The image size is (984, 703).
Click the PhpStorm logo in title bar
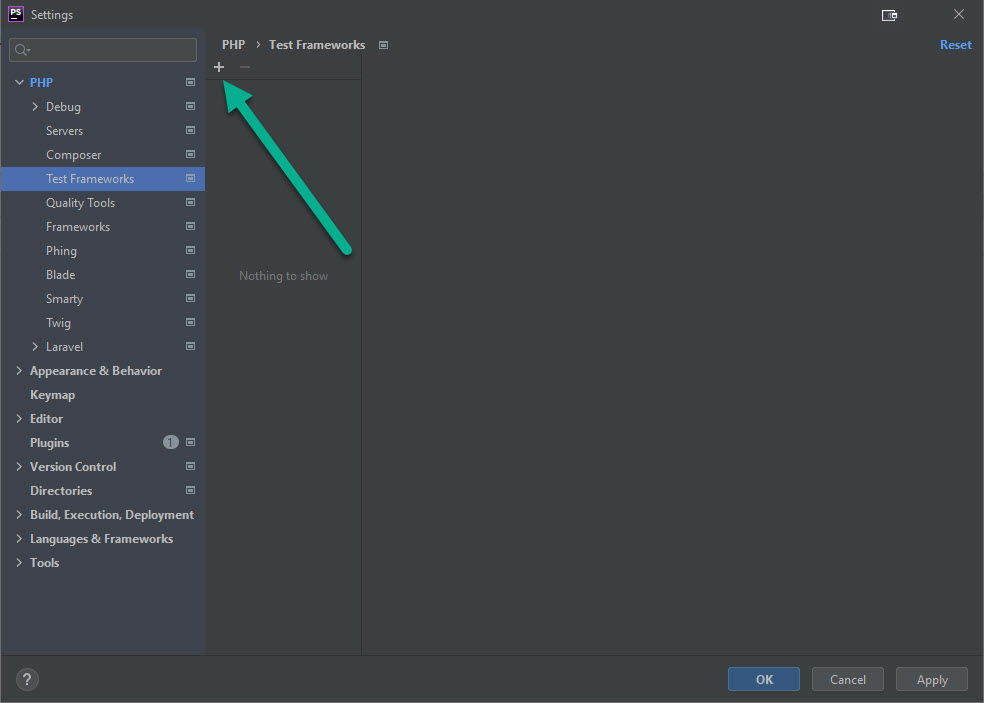point(16,14)
